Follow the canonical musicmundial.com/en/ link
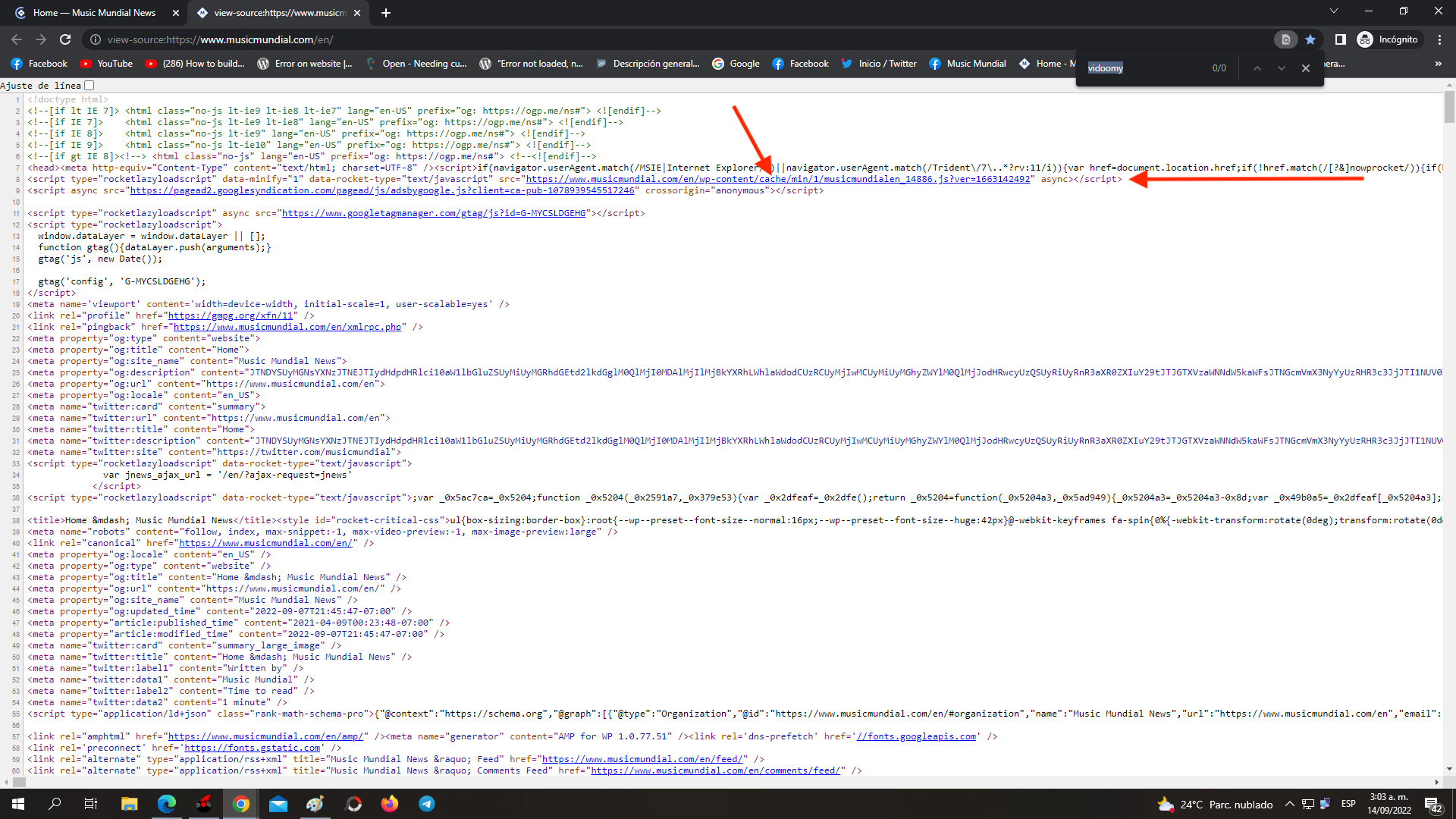The width and height of the screenshot is (1456, 819). 265,543
